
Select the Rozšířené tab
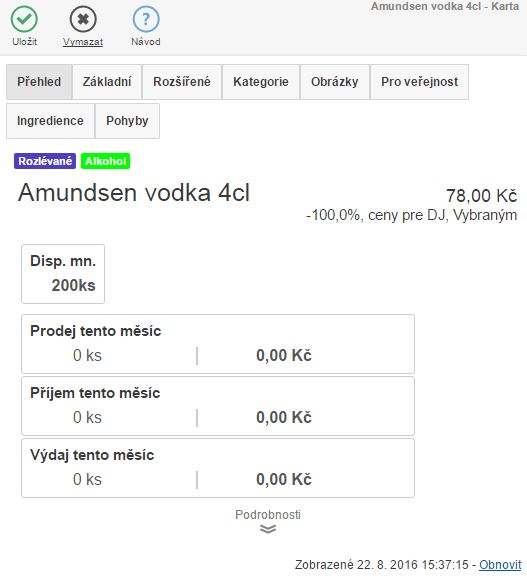tap(182, 82)
